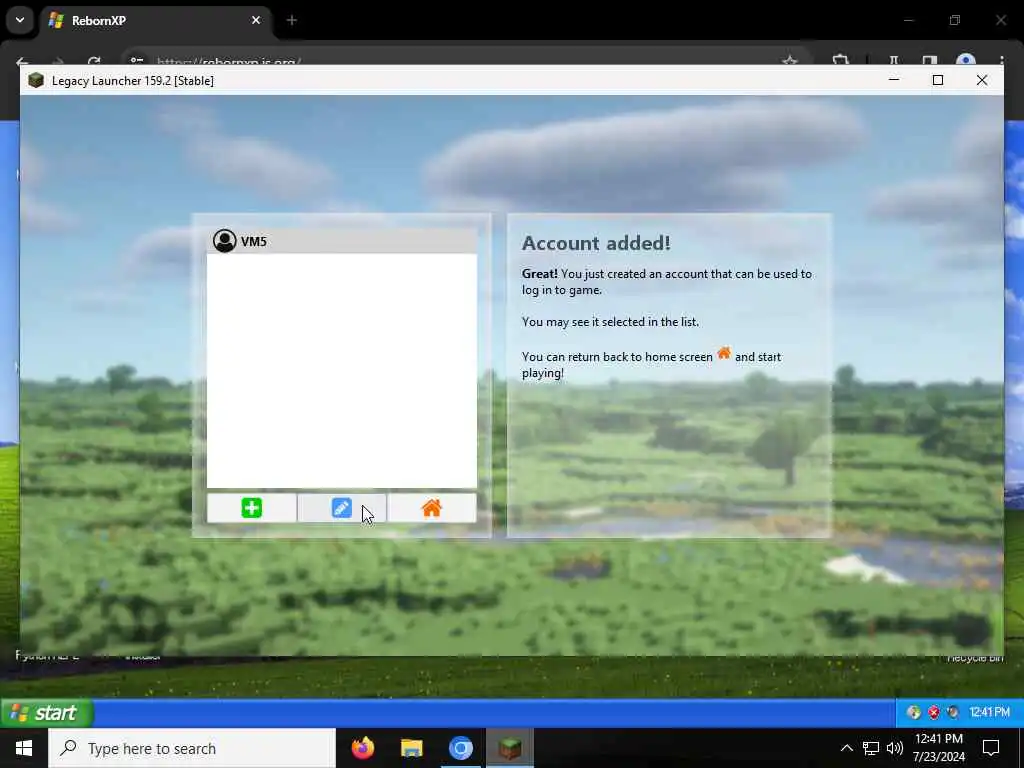Open File Explorer from the taskbar

[x=411, y=748]
